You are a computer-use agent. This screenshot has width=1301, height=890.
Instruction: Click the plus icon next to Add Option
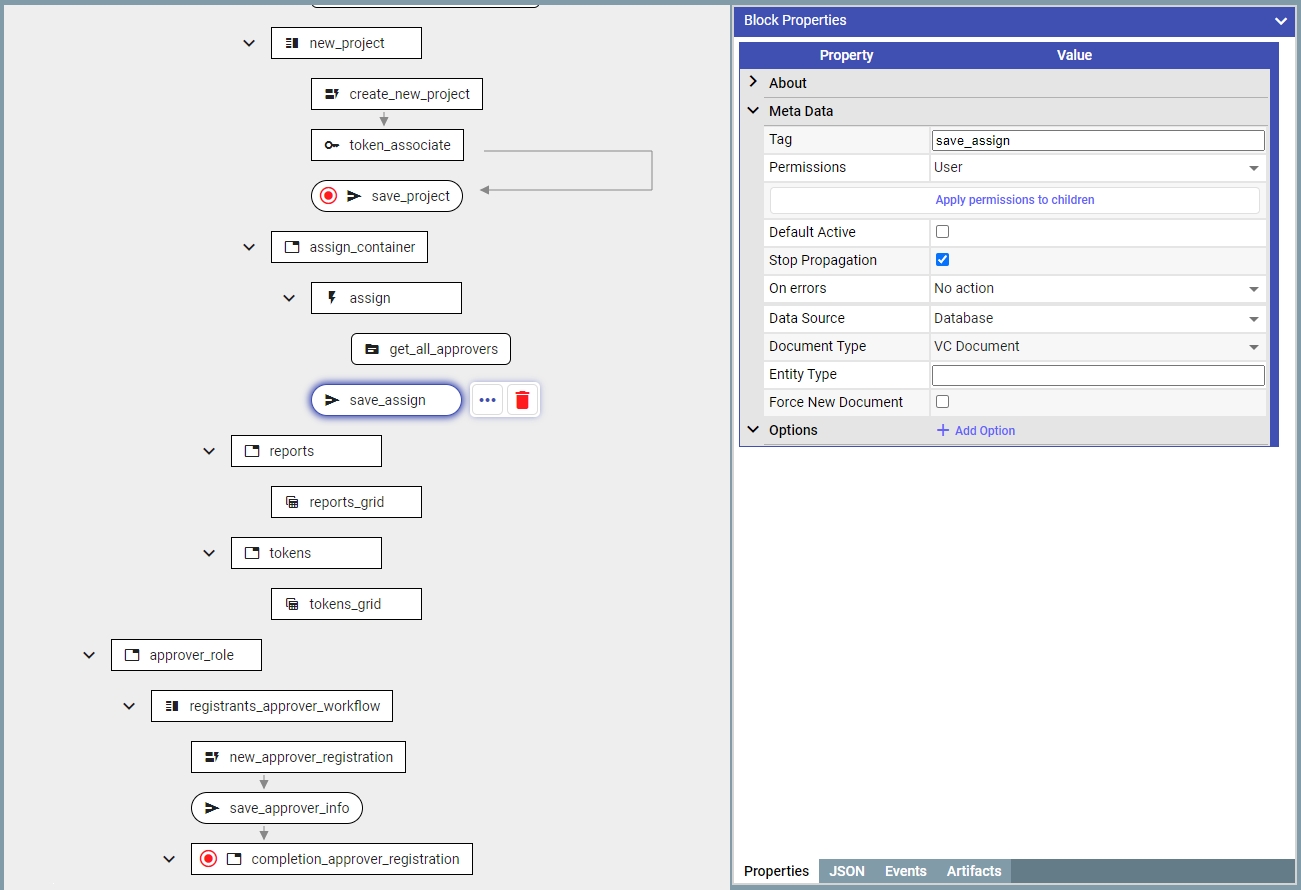(x=942, y=430)
